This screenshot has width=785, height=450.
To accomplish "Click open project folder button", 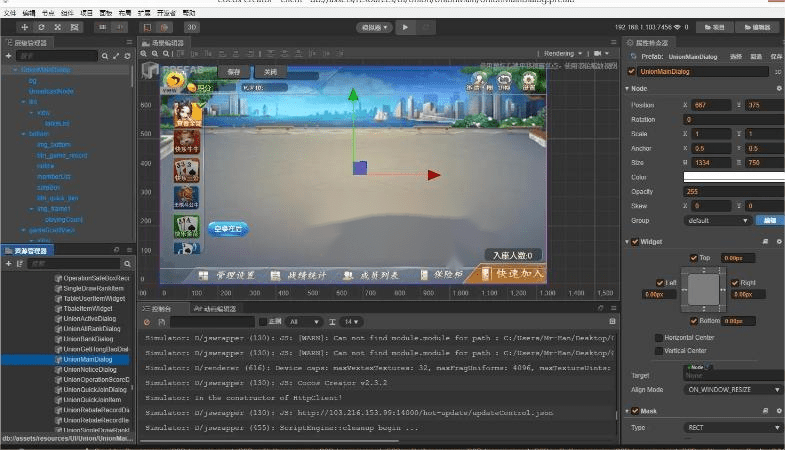I will point(715,27).
